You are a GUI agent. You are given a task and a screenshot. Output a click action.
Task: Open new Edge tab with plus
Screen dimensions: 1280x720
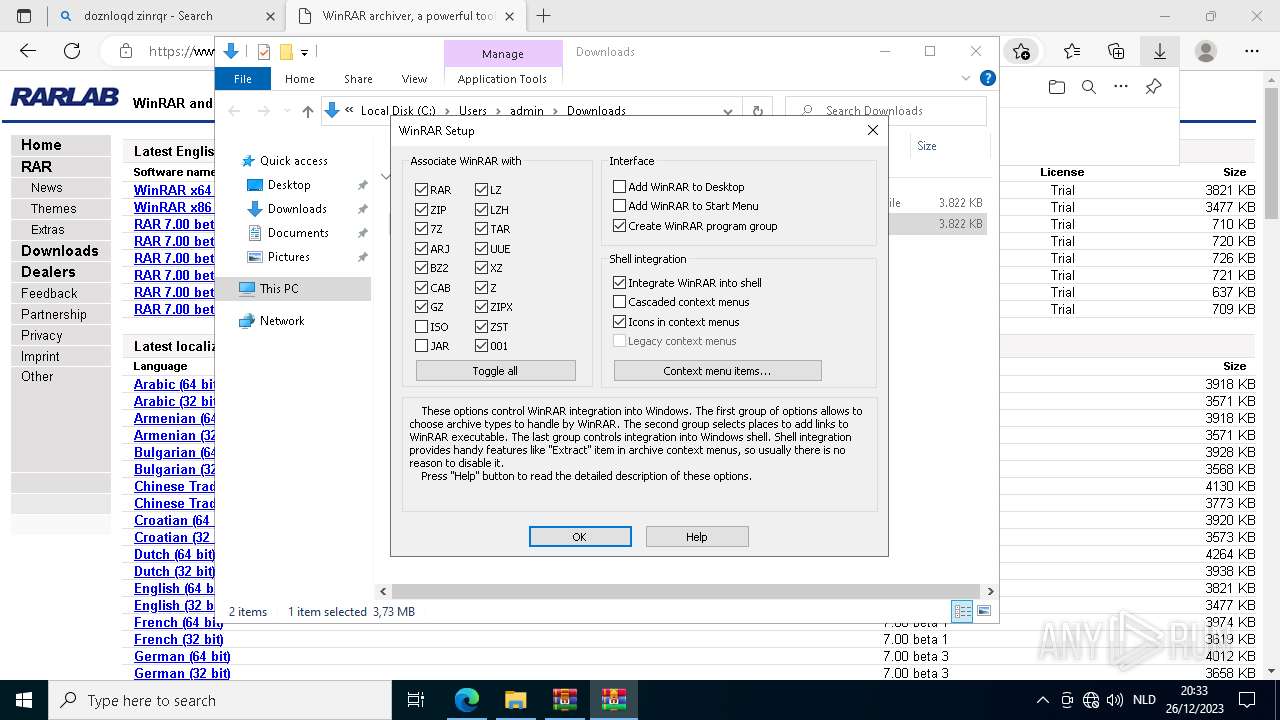pyautogui.click(x=544, y=16)
